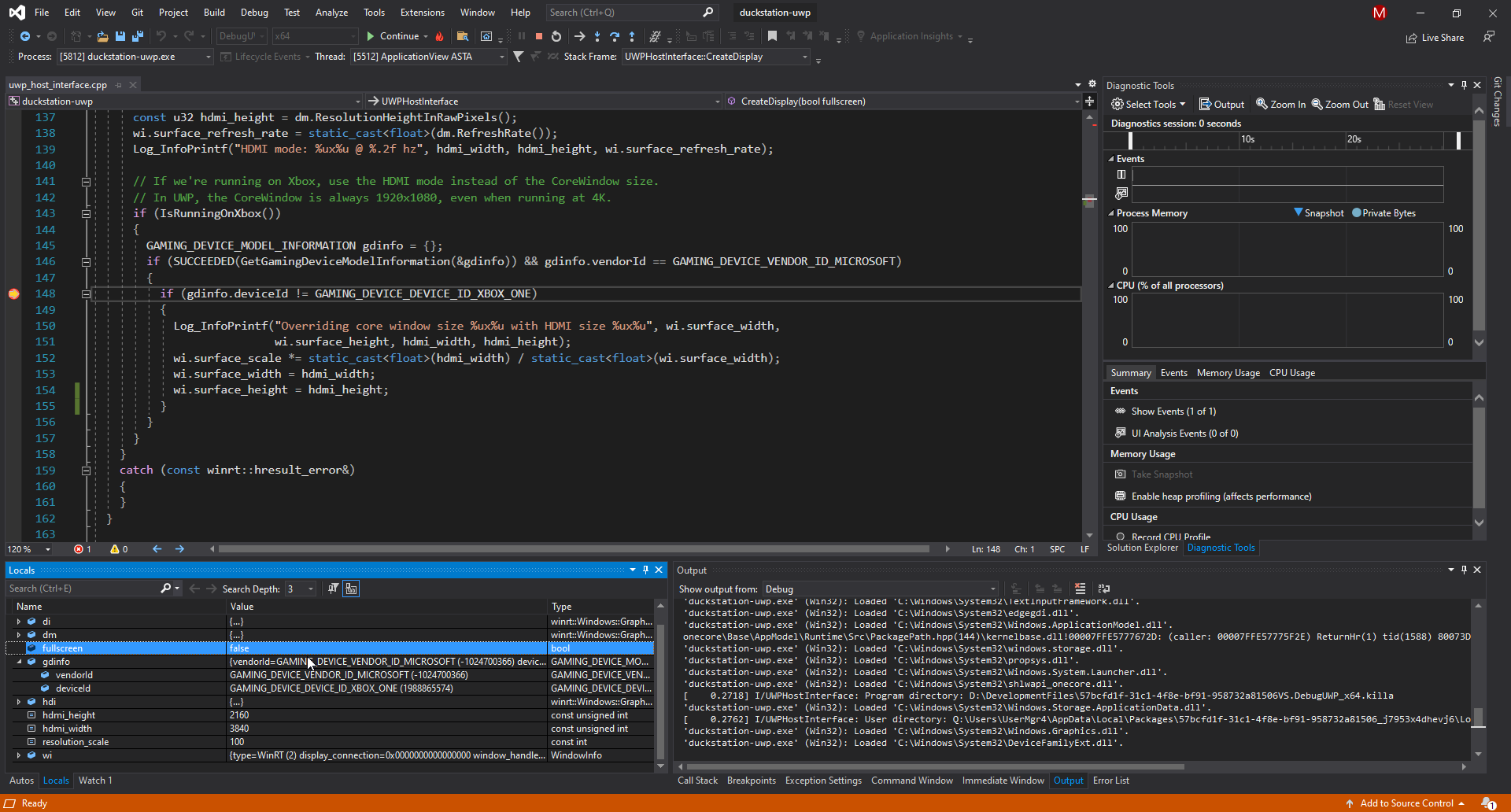Open the Stack Frame dropdown
This screenshot has height=812, width=1511.
pyautogui.click(x=804, y=57)
